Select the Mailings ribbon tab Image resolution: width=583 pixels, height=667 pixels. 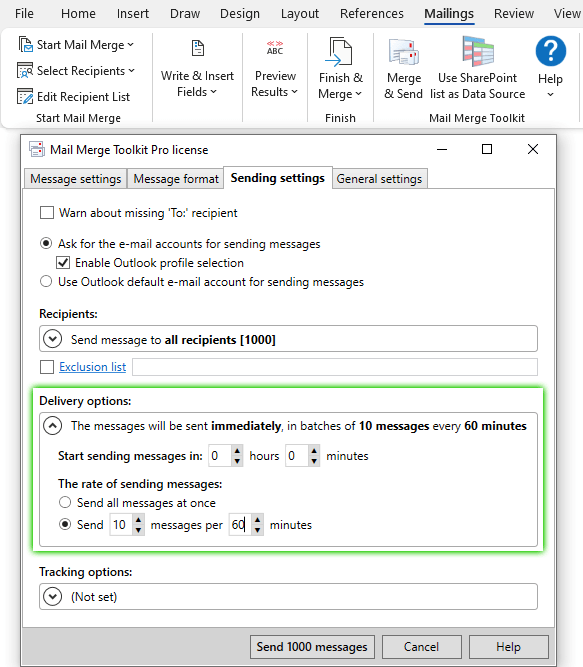449,14
